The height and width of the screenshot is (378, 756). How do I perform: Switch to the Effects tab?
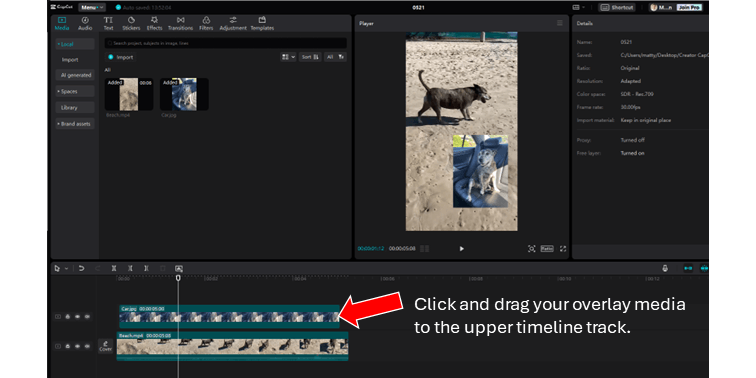[x=154, y=24]
